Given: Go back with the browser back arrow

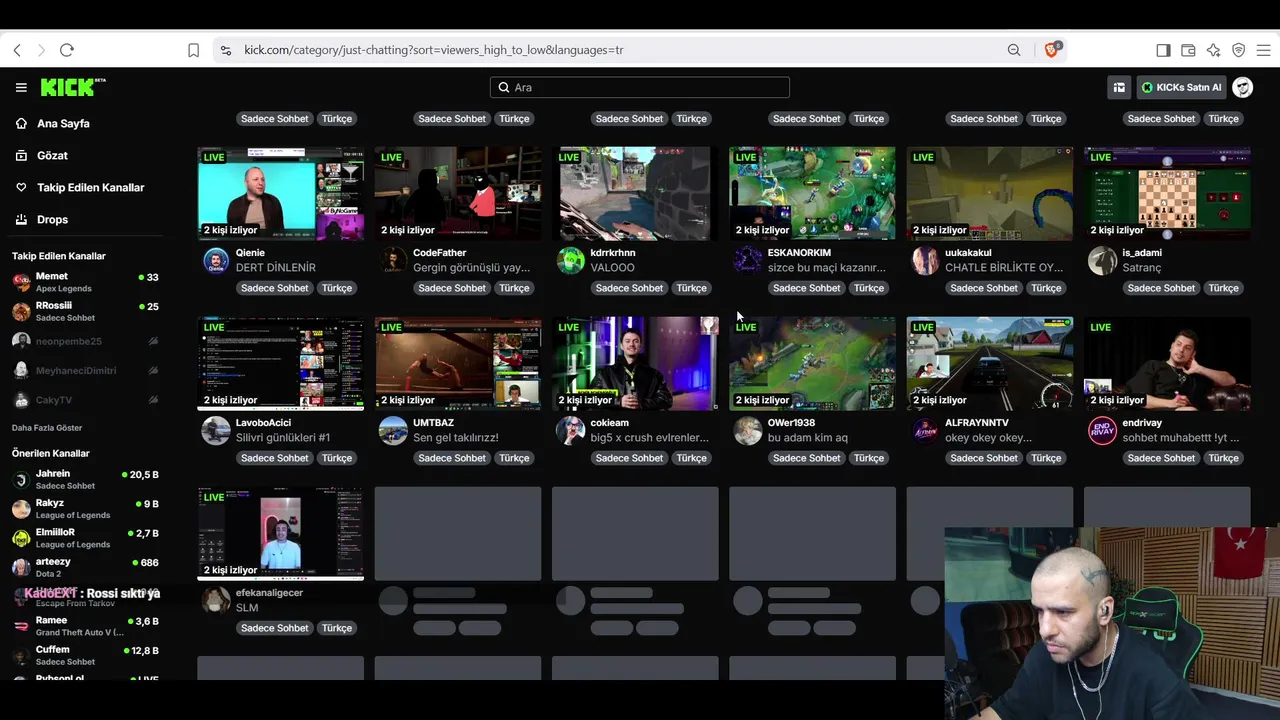Looking at the screenshot, I should pos(17,50).
